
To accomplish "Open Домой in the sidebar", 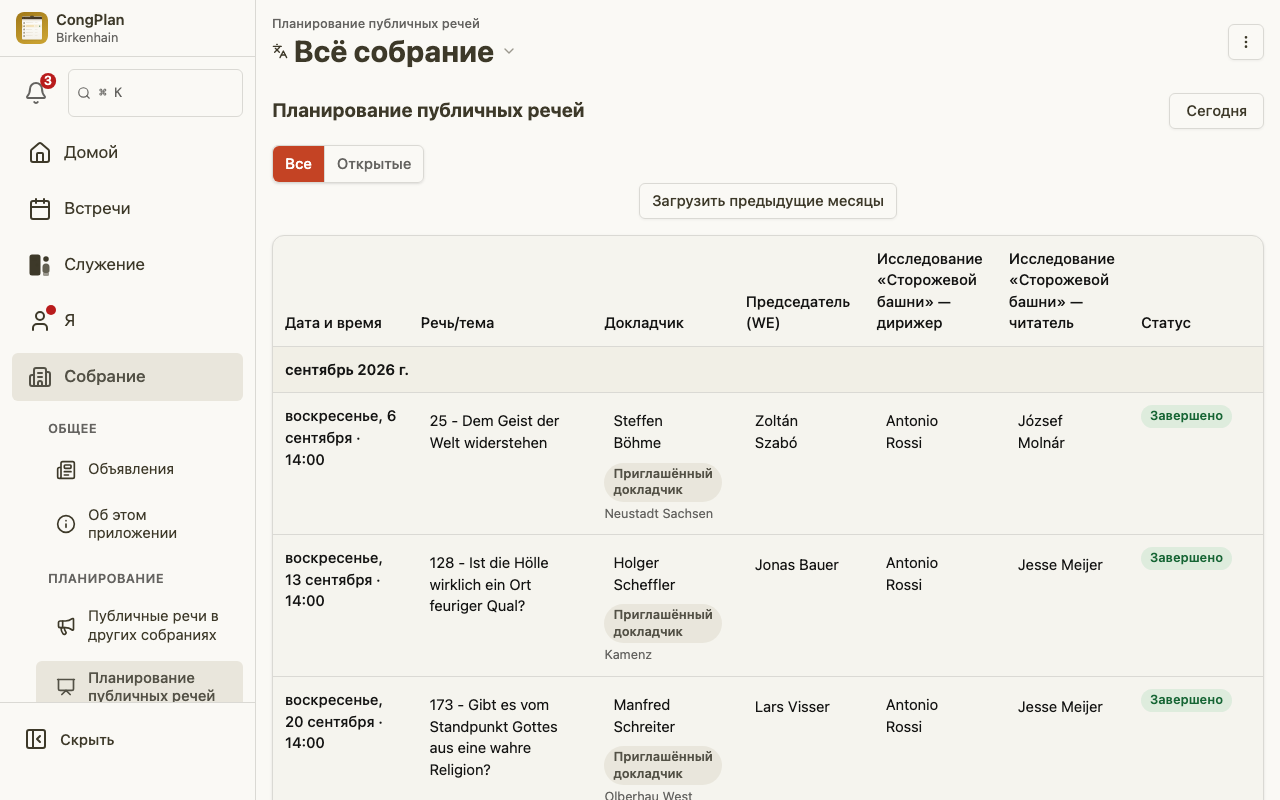I will point(127,152).
